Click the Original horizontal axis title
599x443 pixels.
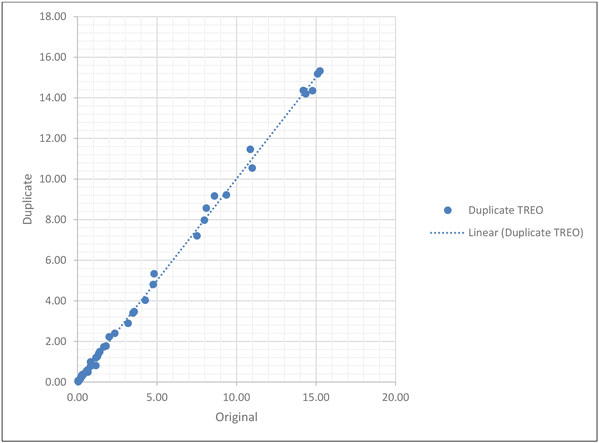[236, 417]
